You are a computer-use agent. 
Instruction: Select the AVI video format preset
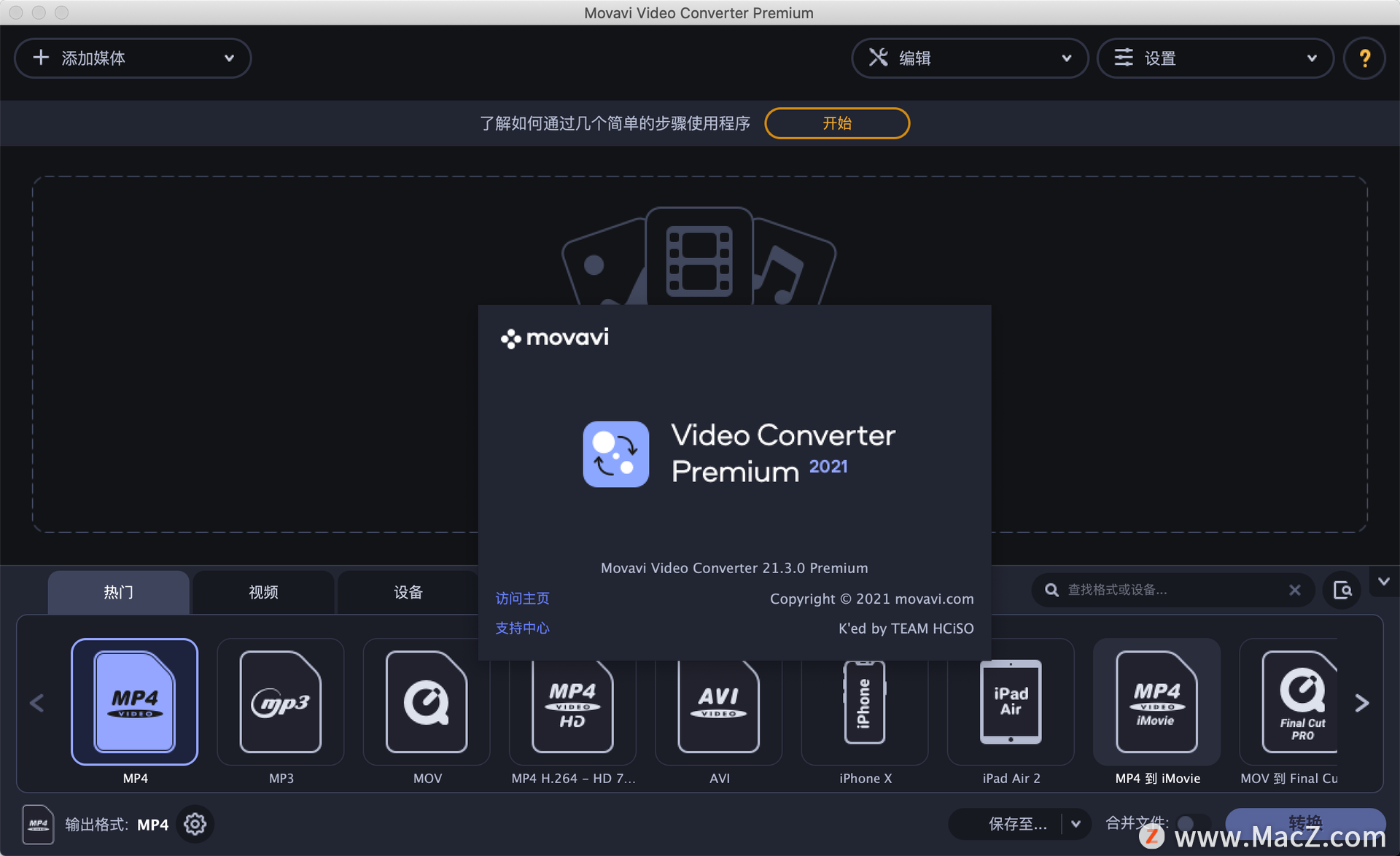(x=718, y=713)
